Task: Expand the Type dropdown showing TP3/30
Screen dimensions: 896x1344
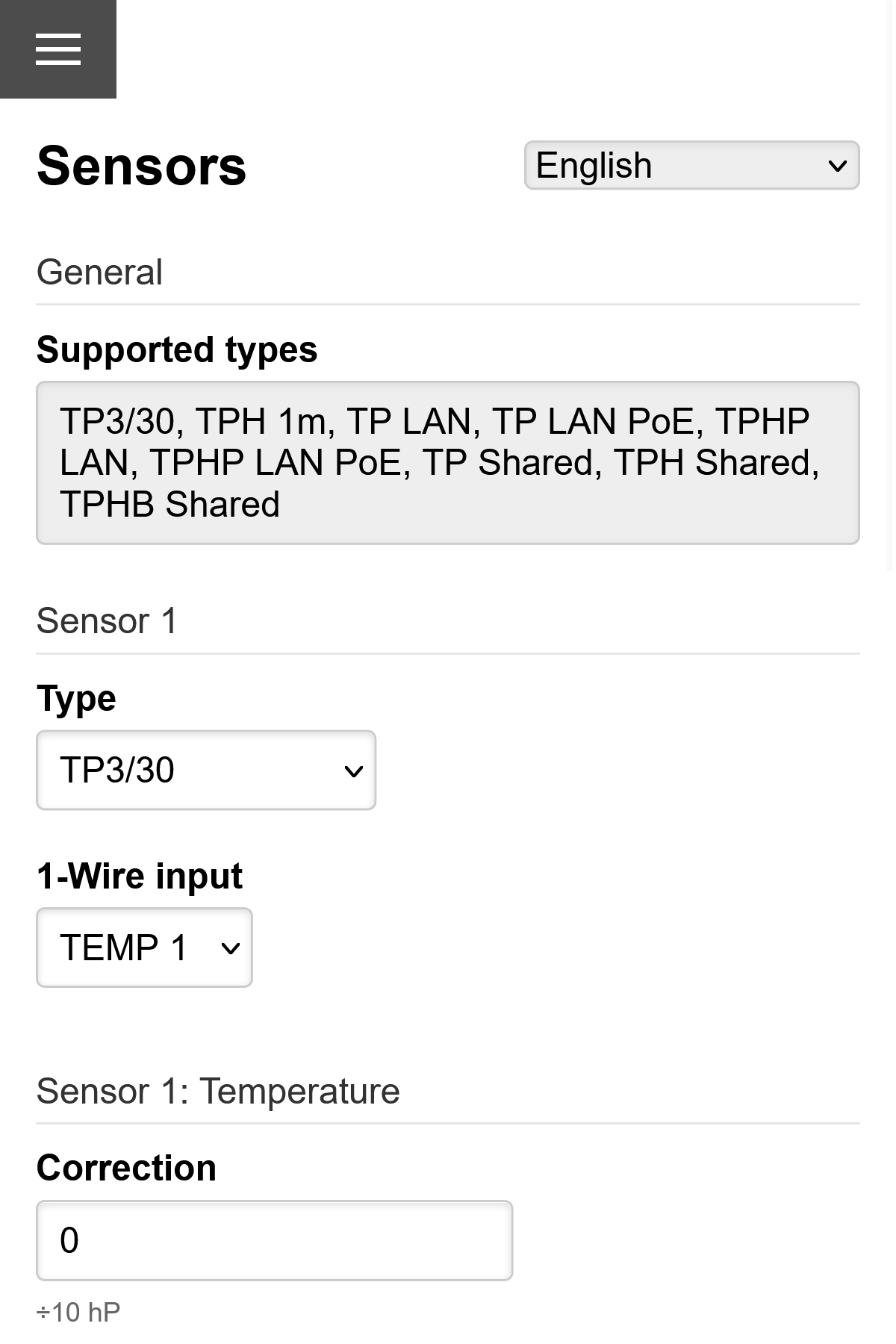Action: (205, 770)
